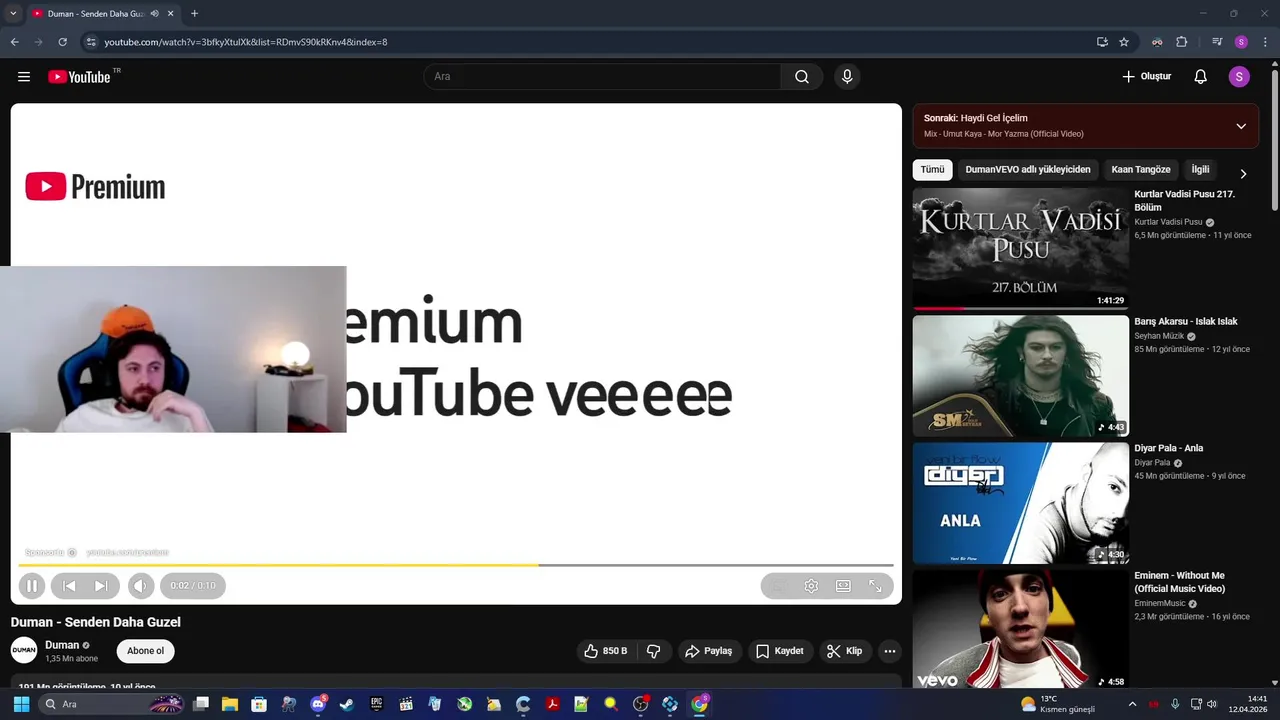The height and width of the screenshot is (720, 1280).
Task: Click the taskbar Ara search box
Action: pos(110,704)
